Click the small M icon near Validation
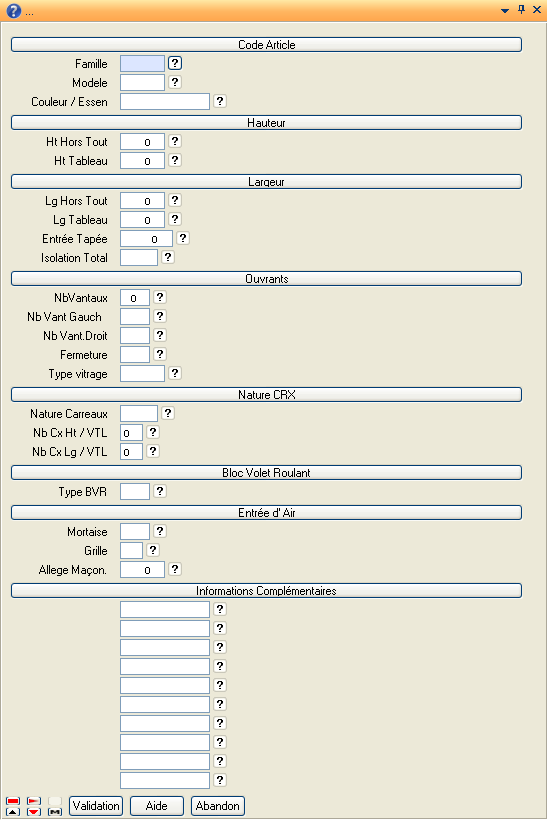Viewport: 547px width, 820px height. tap(55, 812)
